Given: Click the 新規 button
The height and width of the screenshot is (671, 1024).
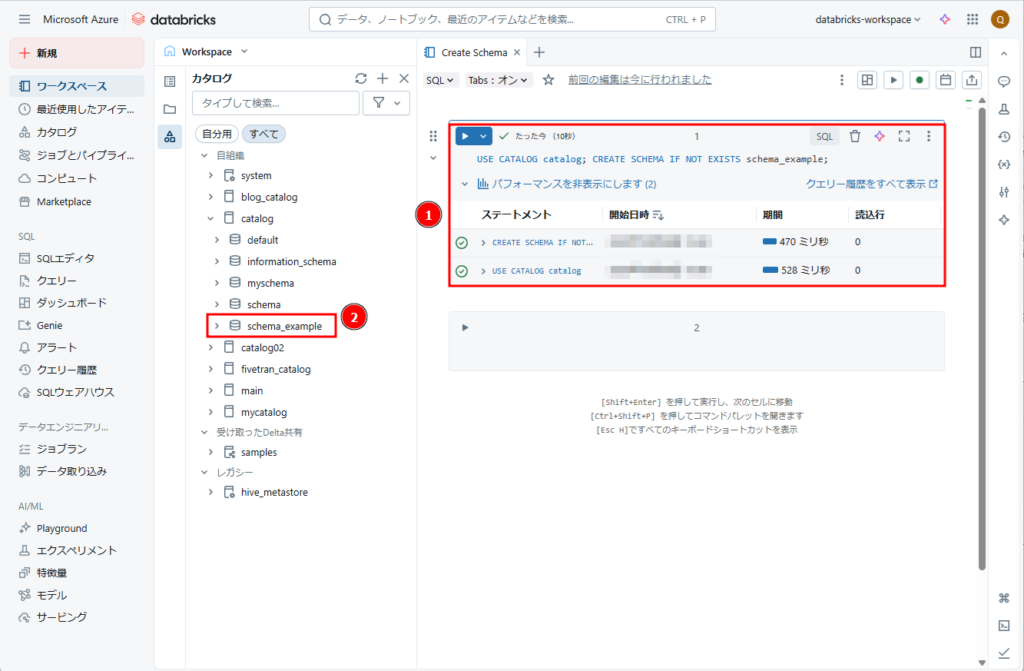Looking at the screenshot, I should point(78,53).
